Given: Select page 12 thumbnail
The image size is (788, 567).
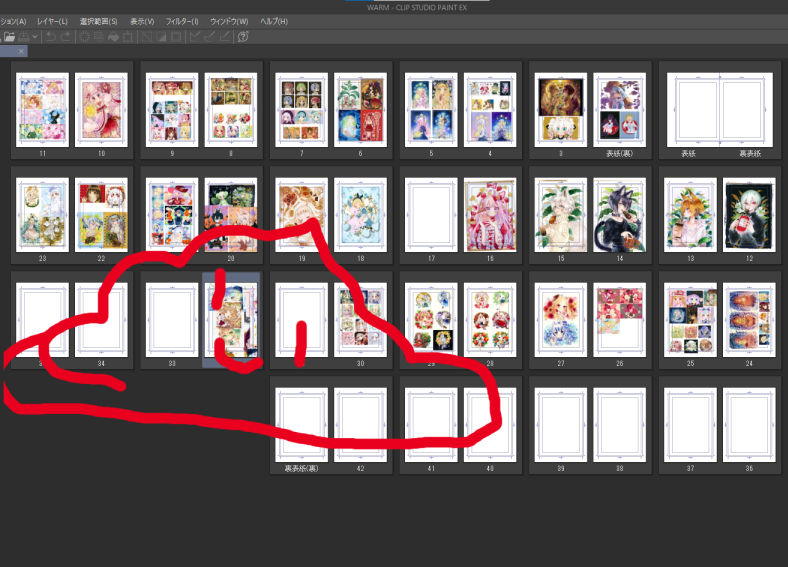Looking at the screenshot, I should point(749,215).
